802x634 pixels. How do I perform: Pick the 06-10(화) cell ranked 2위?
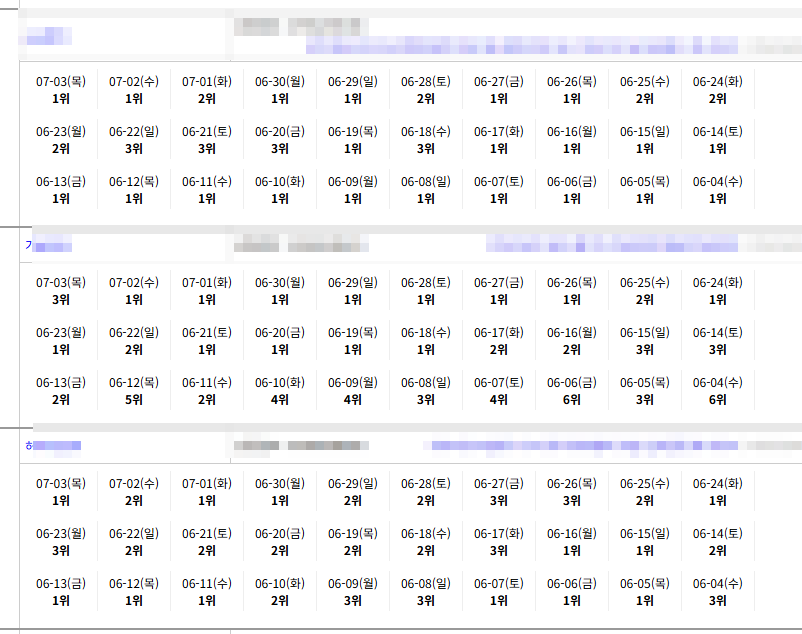point(280,592)
